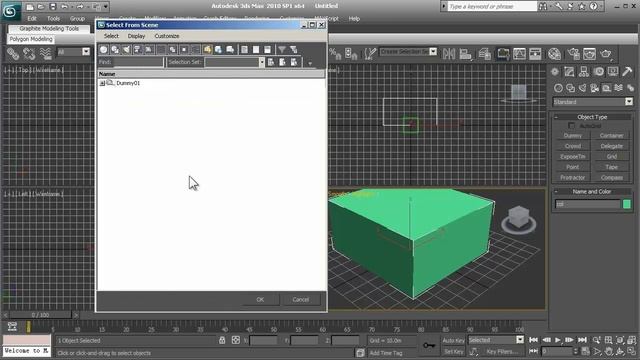Click the Undo arrow in quick toolbar
The height and width of the screenshot is (360, 640).
64,7
